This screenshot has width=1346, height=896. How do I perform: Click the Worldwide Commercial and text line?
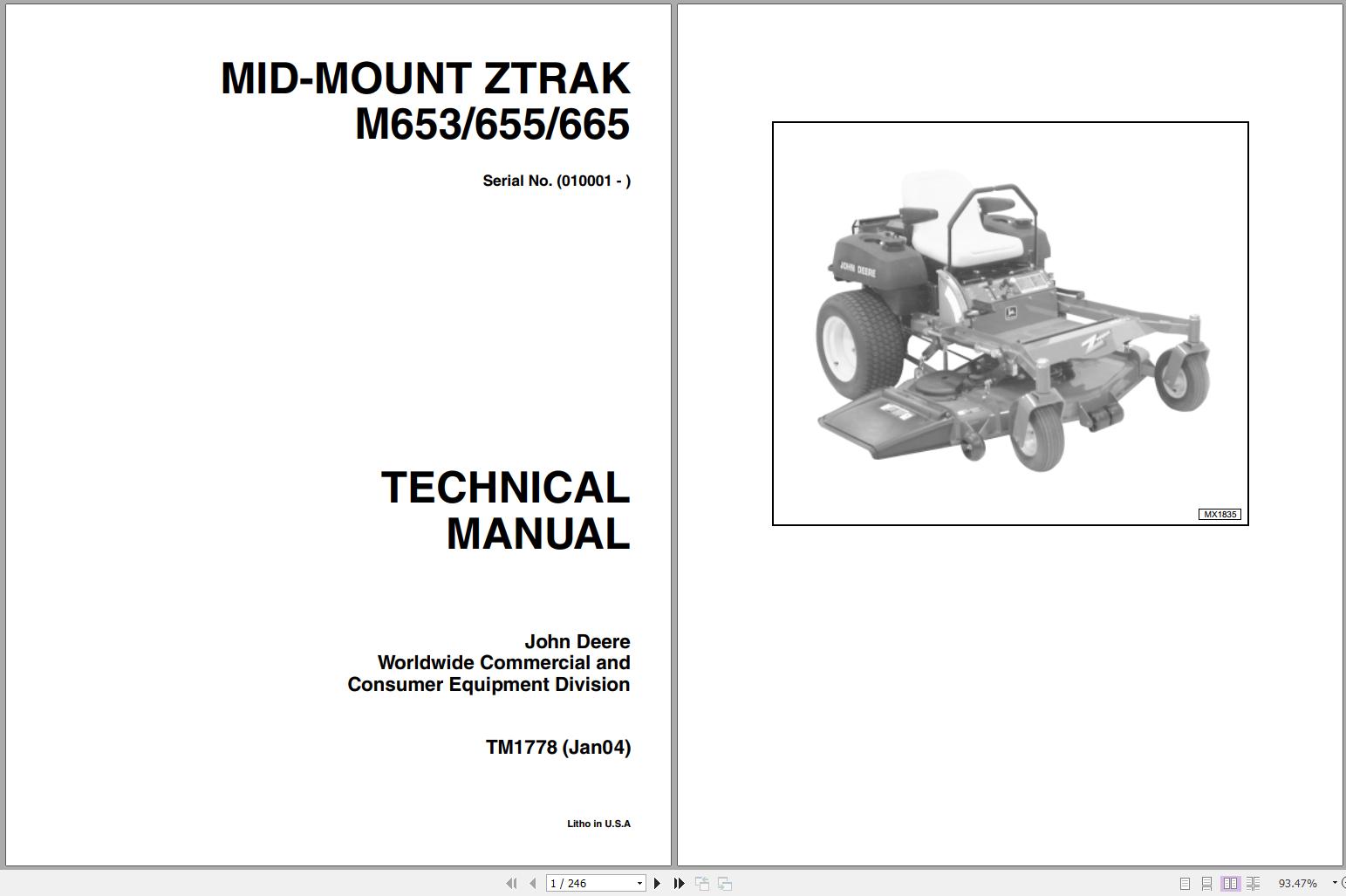503,663
